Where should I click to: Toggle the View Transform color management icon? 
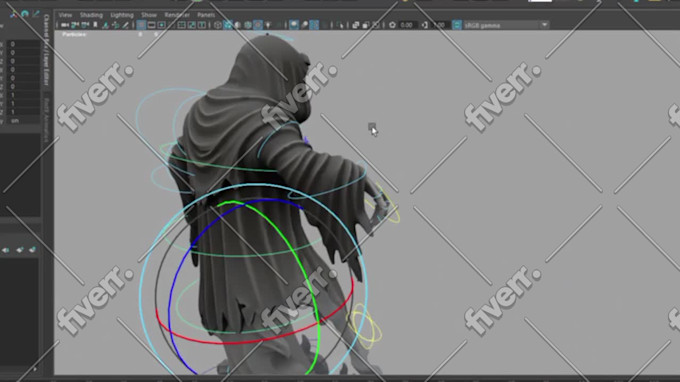pyautogui.click(x=457, y=25)
